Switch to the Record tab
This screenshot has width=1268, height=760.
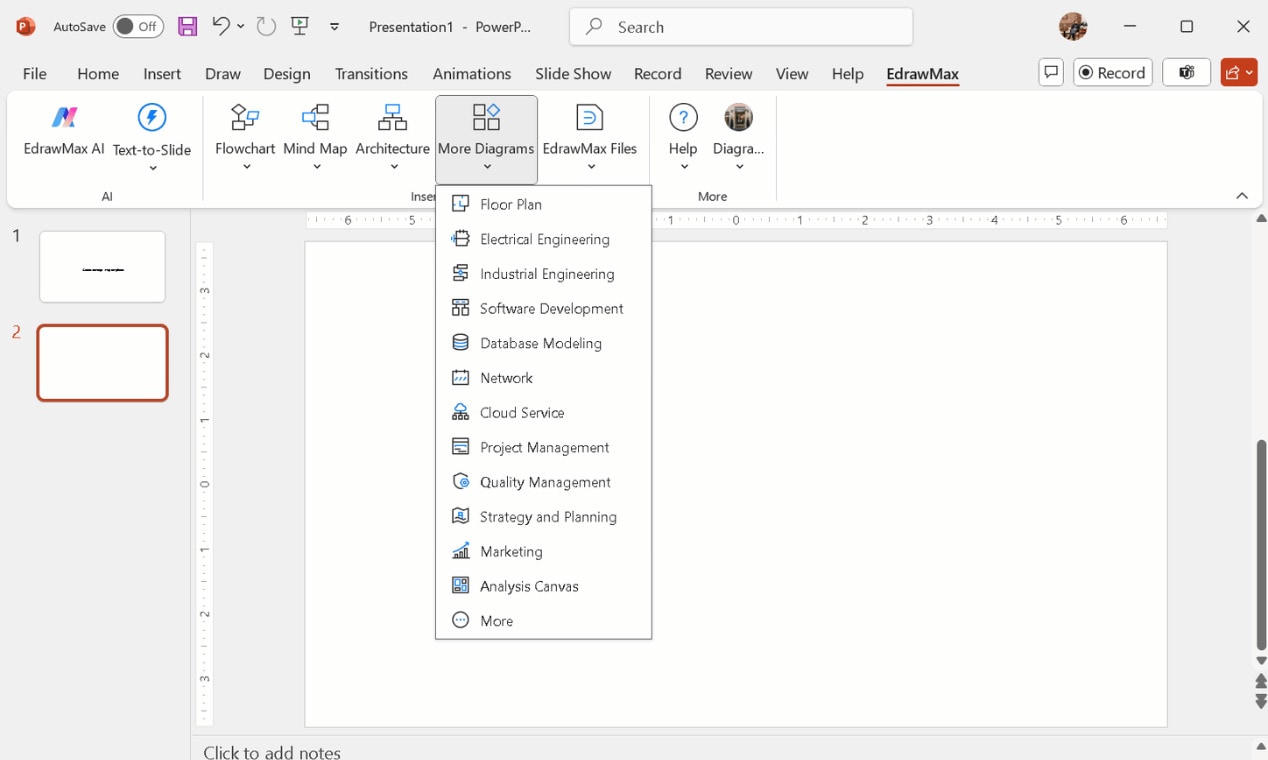click(658, 74)
